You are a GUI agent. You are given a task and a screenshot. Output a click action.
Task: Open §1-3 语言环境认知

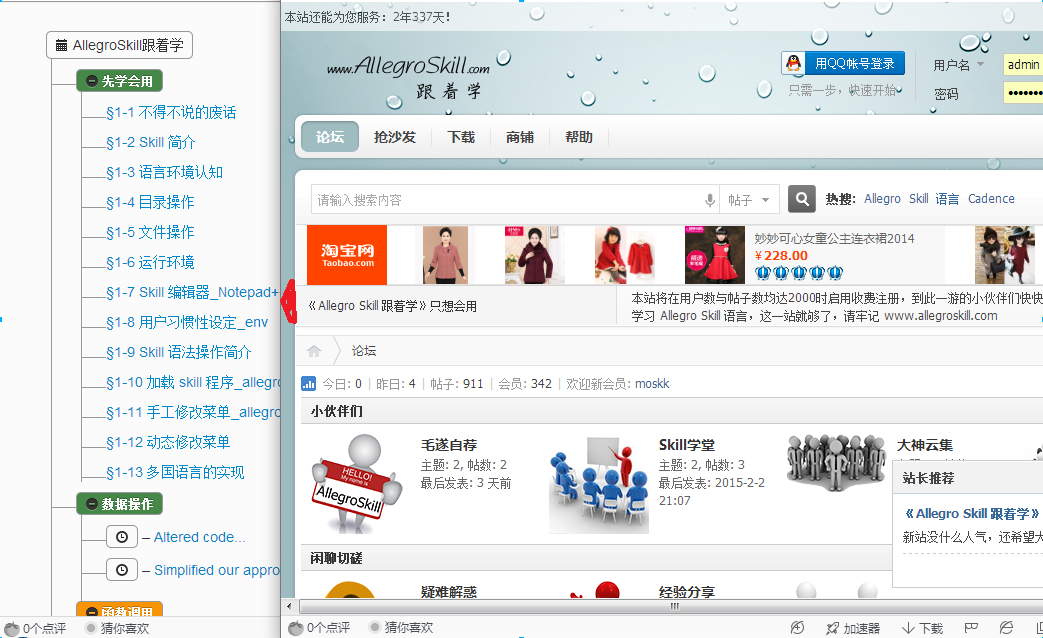164,172
